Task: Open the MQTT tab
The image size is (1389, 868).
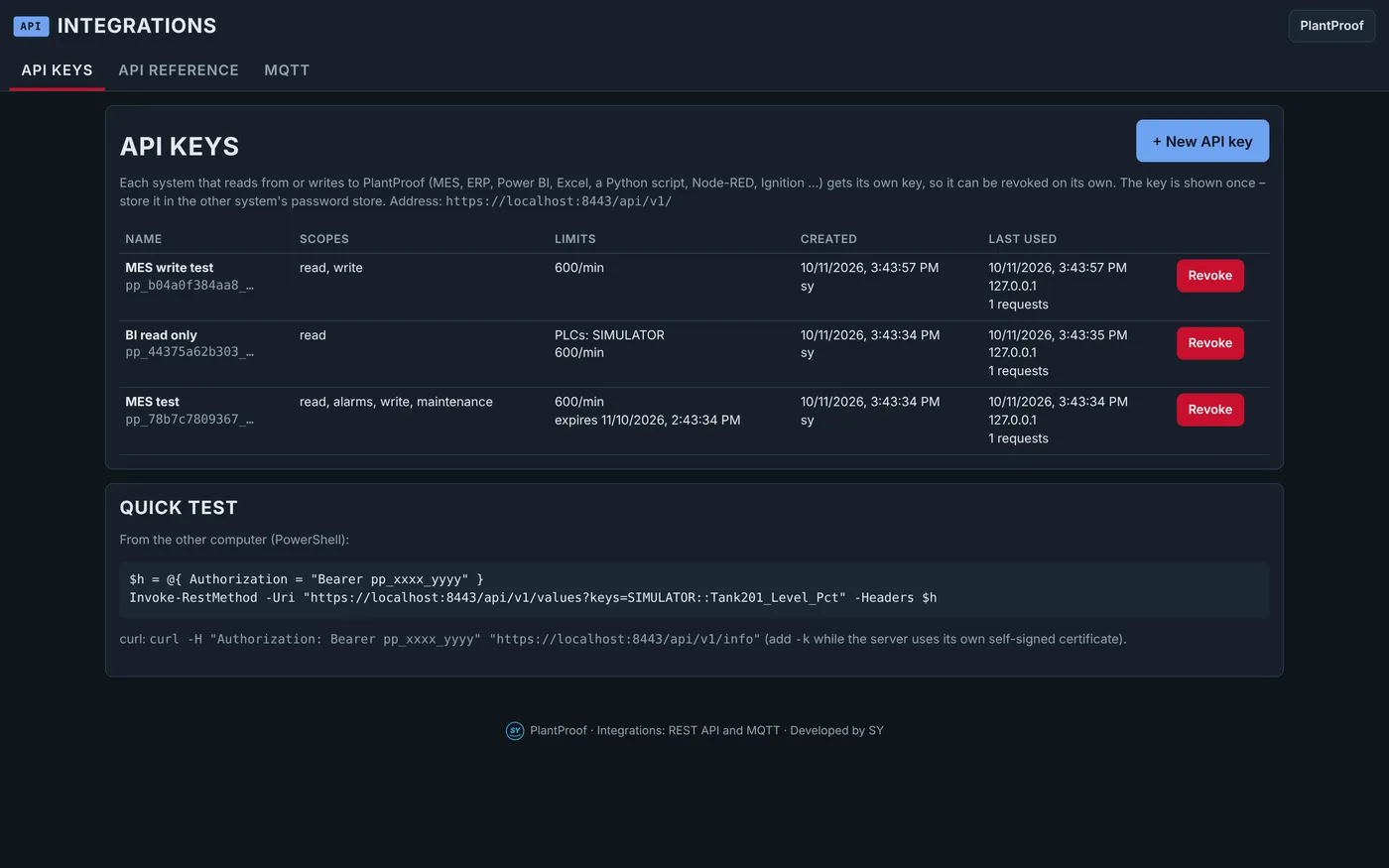Action: (x=287, y=70)
